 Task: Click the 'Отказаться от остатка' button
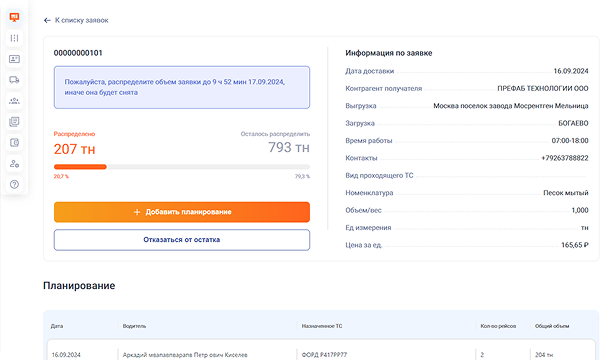[182, 240]
